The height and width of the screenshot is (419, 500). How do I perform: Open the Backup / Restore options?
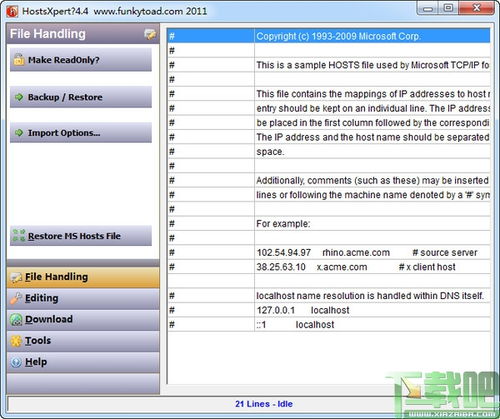click(x=81, y=97)
